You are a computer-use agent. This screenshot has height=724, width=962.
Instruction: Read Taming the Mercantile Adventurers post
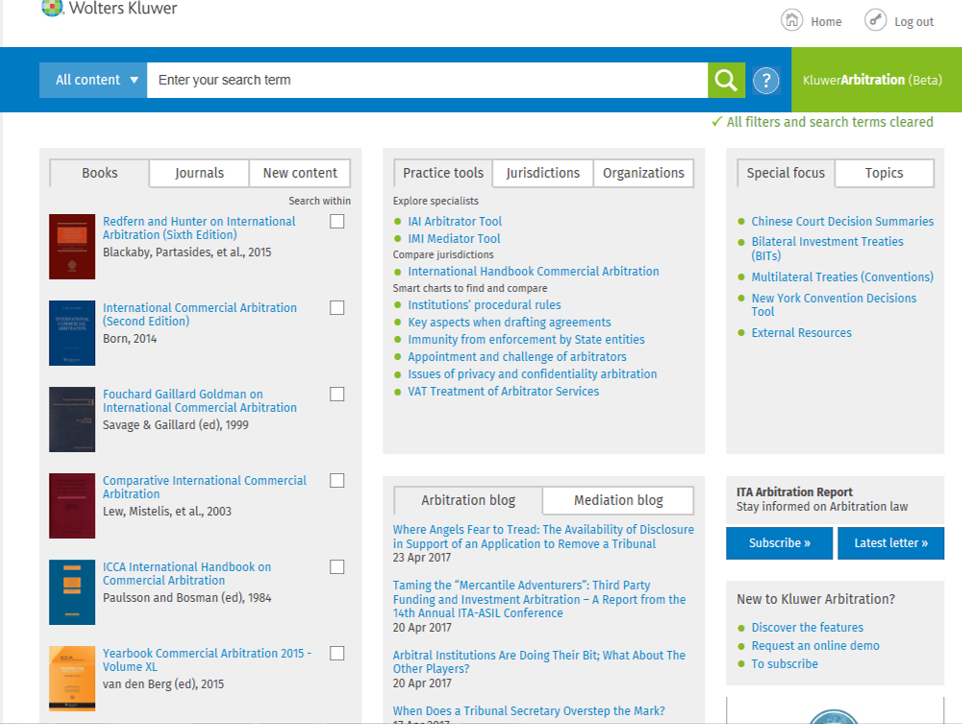coord(539,599)
